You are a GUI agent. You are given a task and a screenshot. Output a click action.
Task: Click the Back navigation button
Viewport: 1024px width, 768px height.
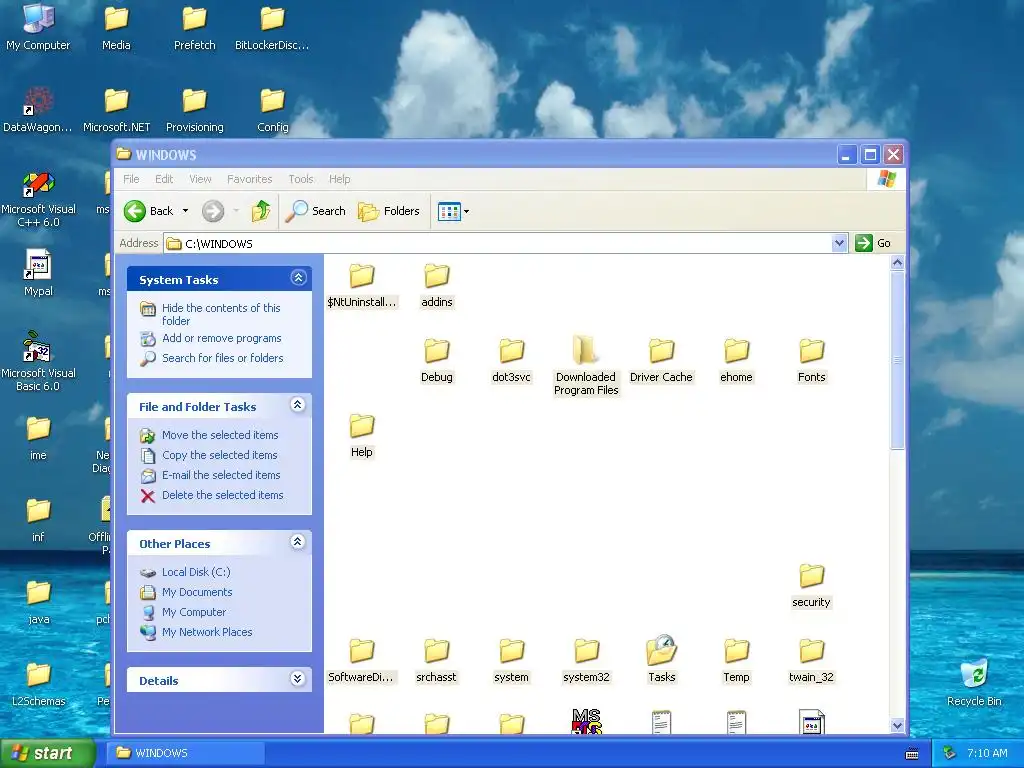[149, 211]
